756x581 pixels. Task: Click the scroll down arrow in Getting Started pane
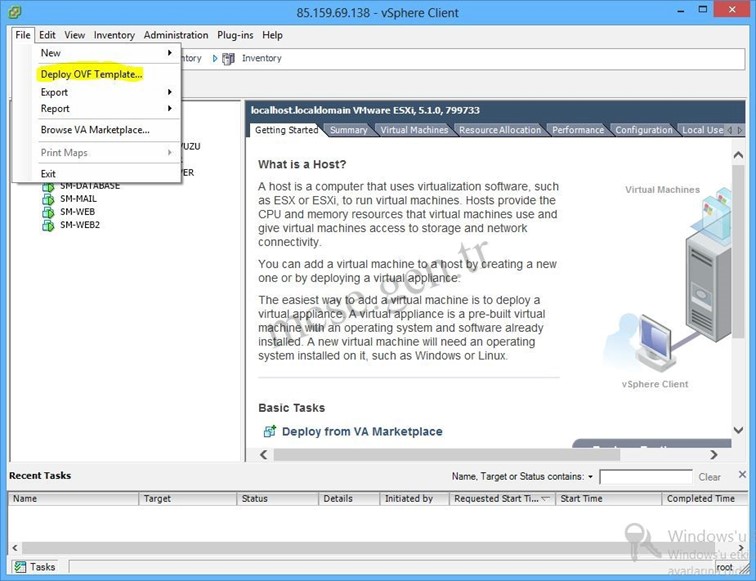[x=738, y=430]
